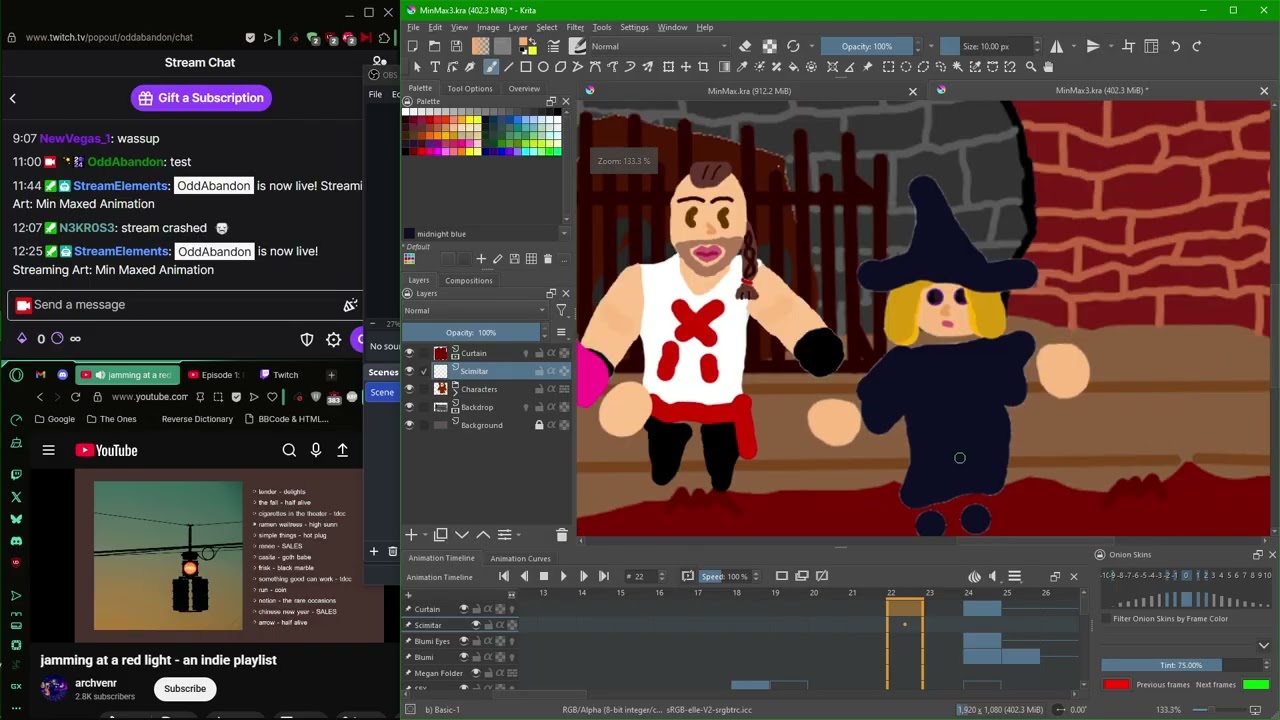
Task: Switch to the Tool Options tab
Action: (x=470, y=89)
